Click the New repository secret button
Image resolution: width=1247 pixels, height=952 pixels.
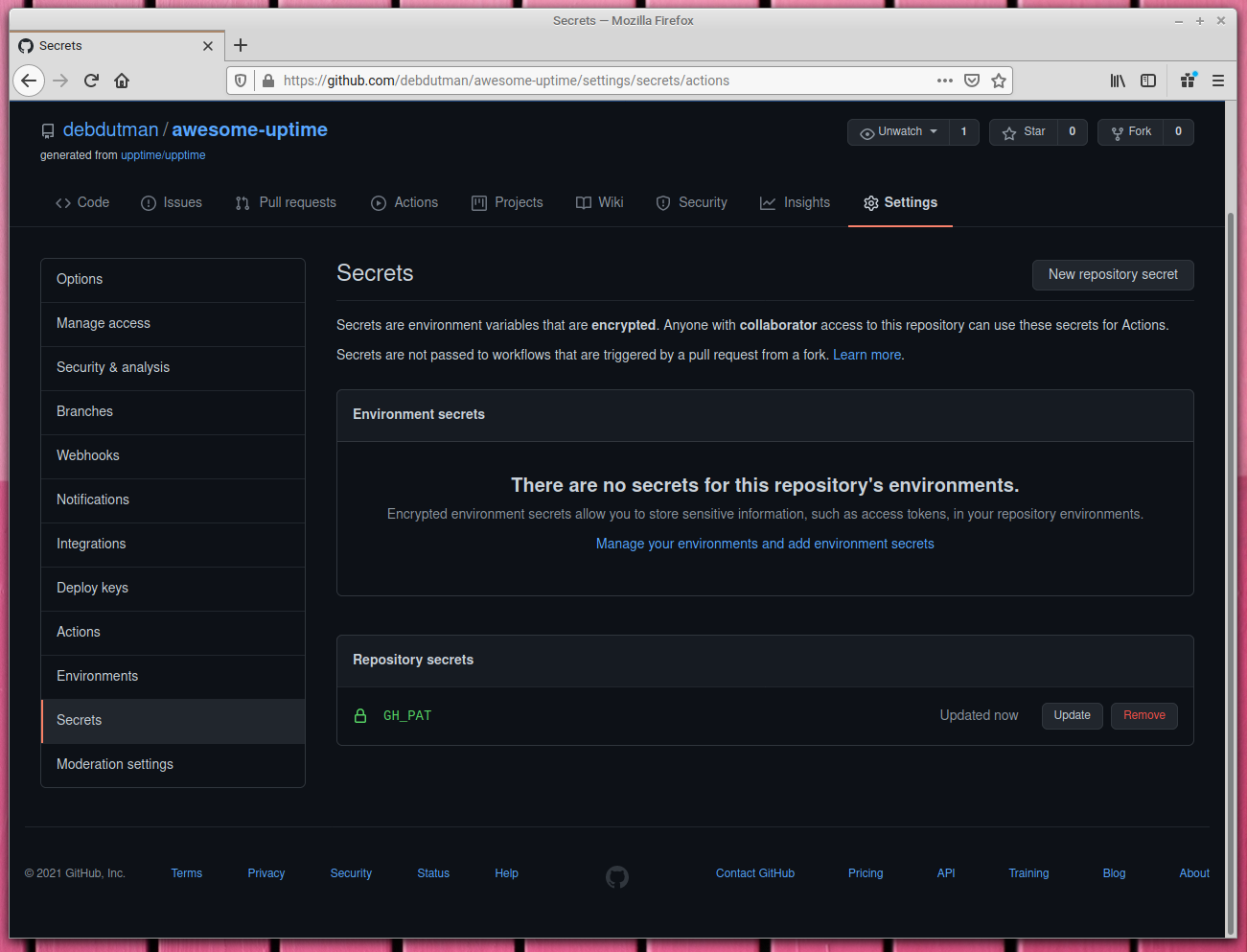(x=1112, y=275)
